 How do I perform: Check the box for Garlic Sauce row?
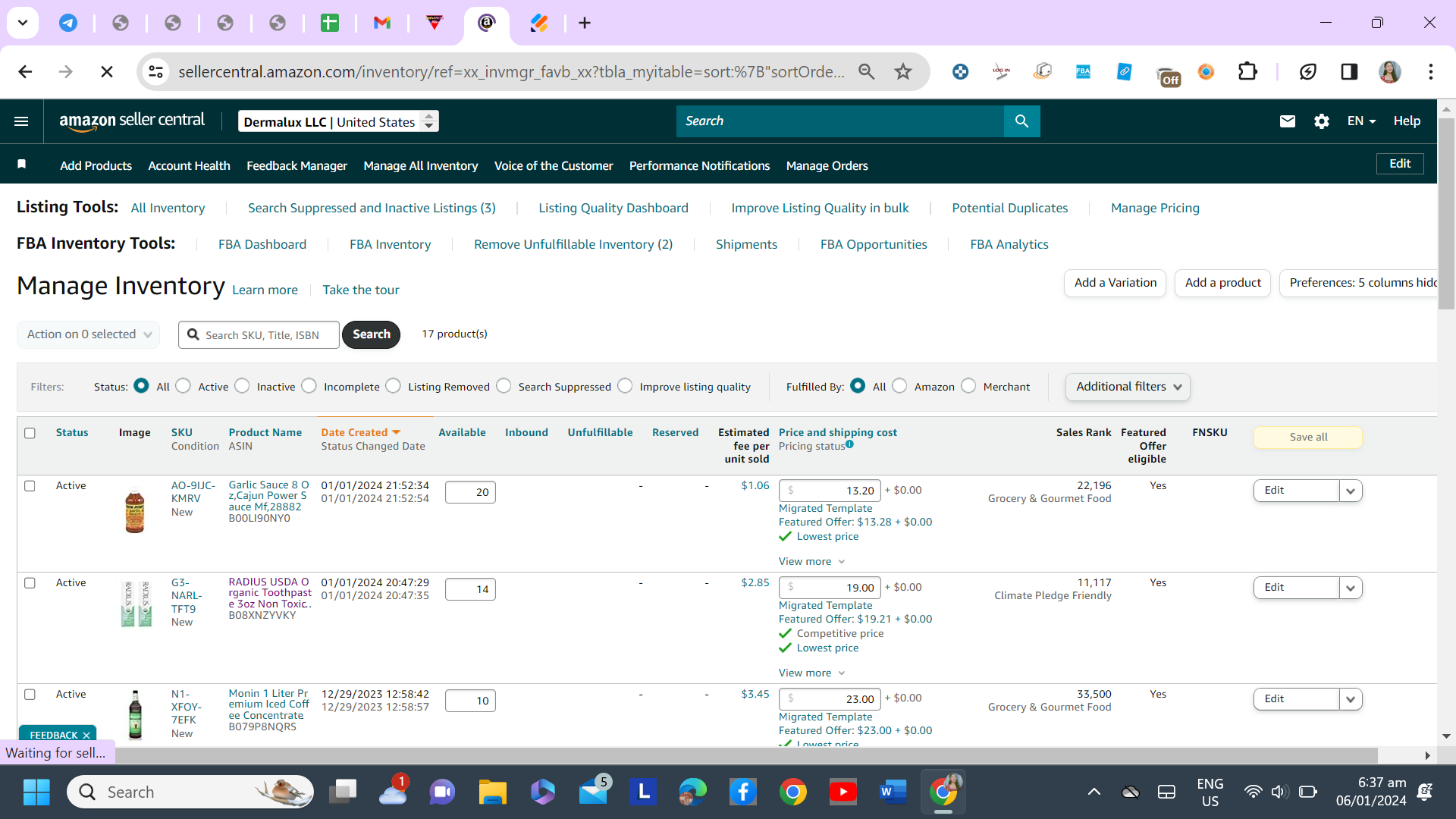[x=30, y=486]
